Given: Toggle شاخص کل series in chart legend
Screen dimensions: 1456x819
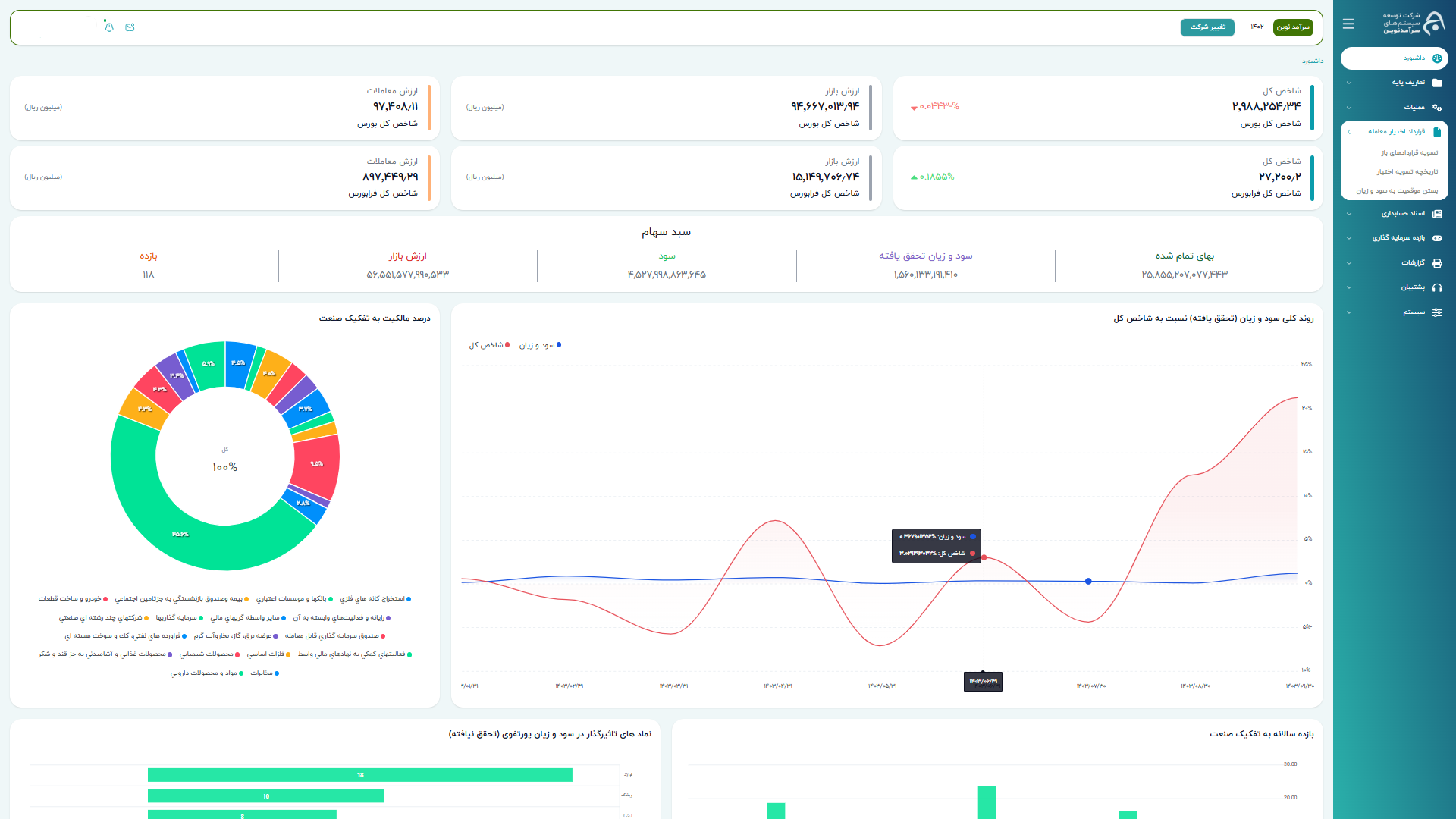Looking at the screenshot, I should pyautogui.click(x=489, y=345).
